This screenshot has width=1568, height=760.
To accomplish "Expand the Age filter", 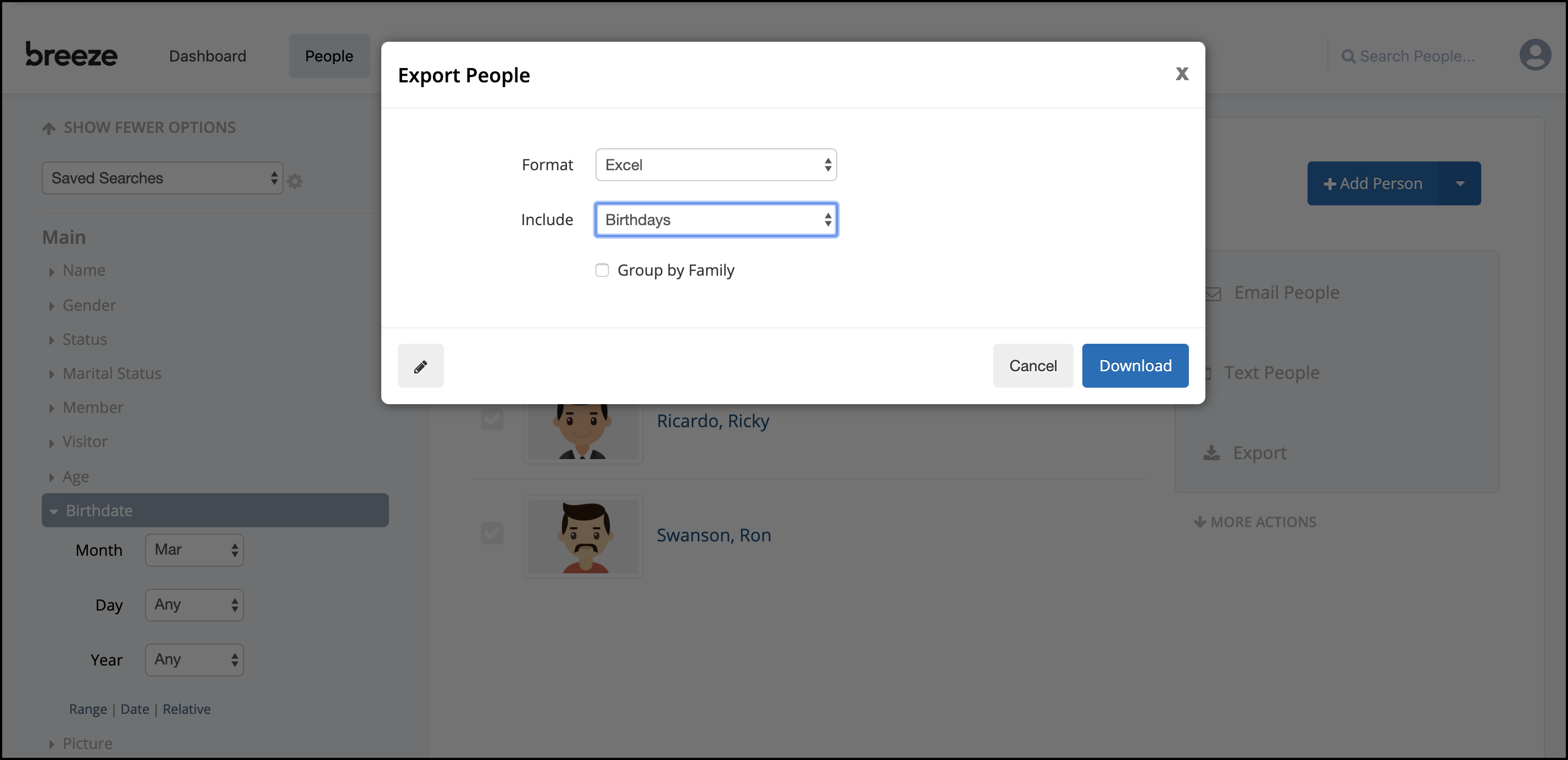I will [x=69, y=476].
